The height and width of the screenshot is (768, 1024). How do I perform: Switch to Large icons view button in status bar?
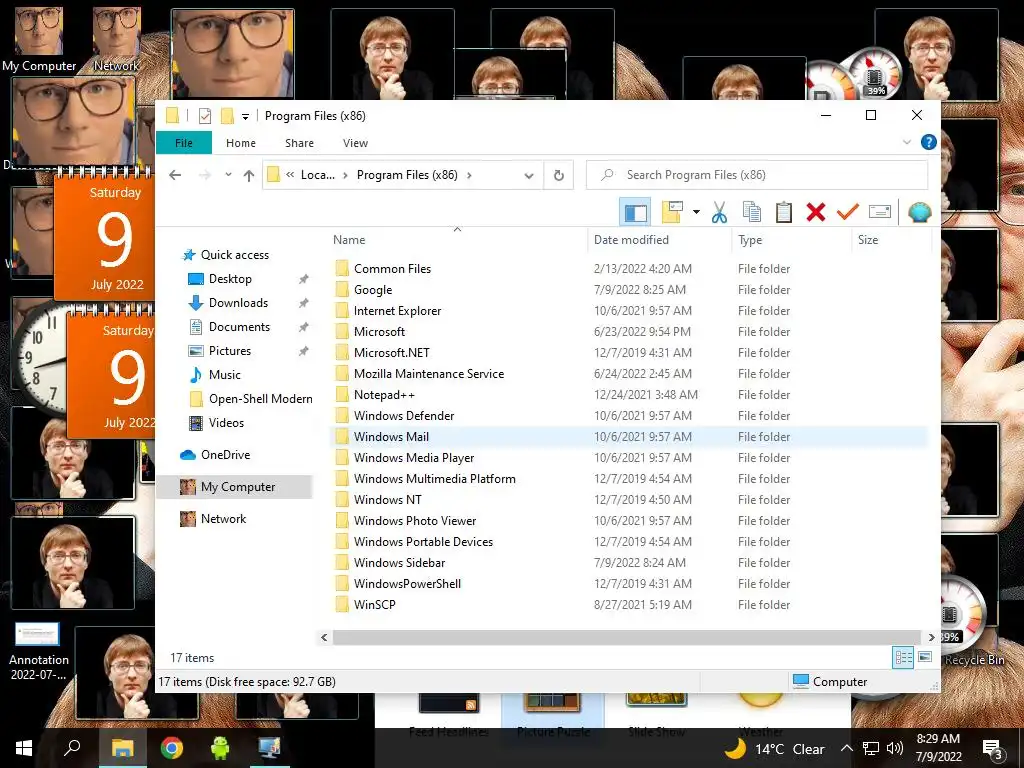click(x=925, y=657)
